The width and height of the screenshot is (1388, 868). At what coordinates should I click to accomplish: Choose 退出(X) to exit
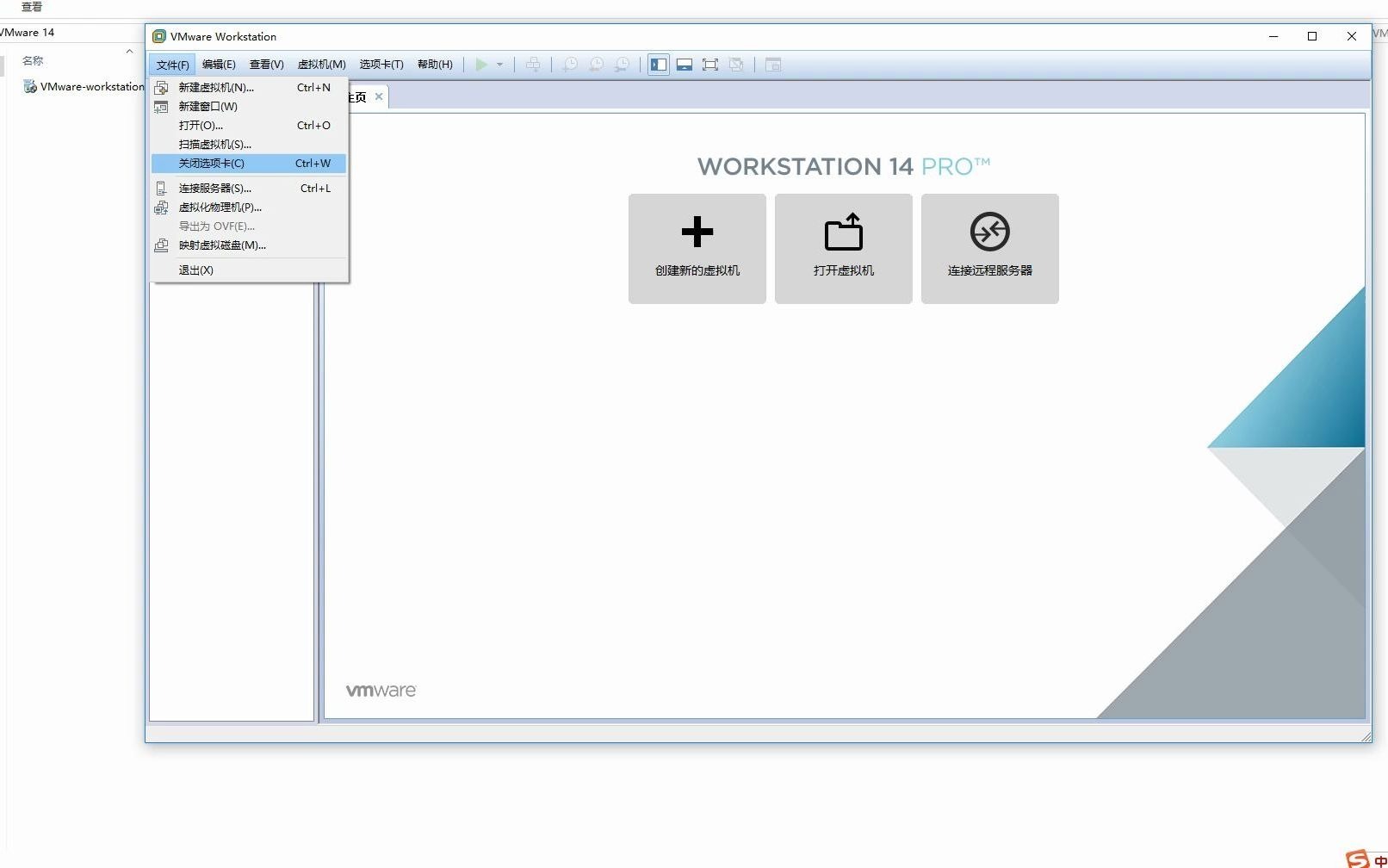pos(249,270)
